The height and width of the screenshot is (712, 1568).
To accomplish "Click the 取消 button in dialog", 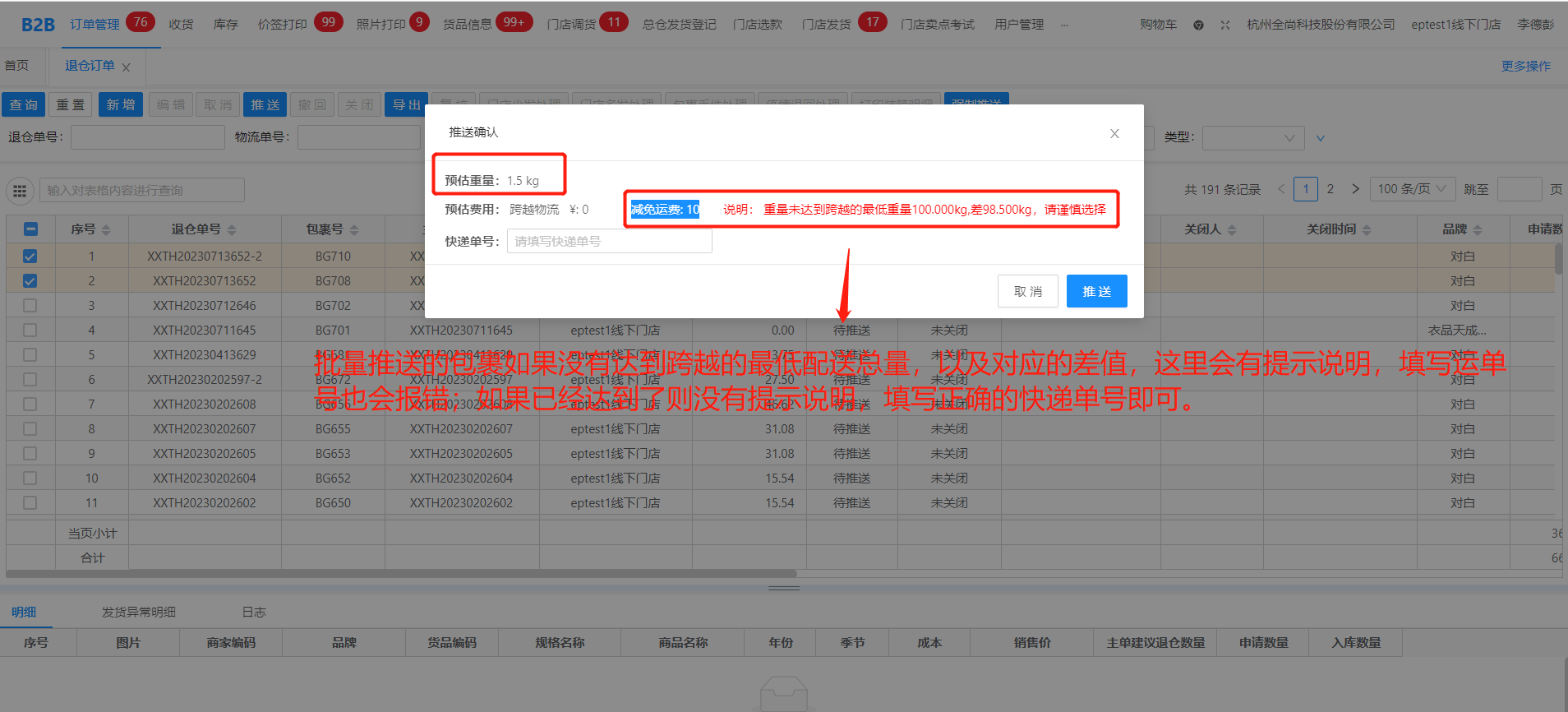I will coord(1027,291).
